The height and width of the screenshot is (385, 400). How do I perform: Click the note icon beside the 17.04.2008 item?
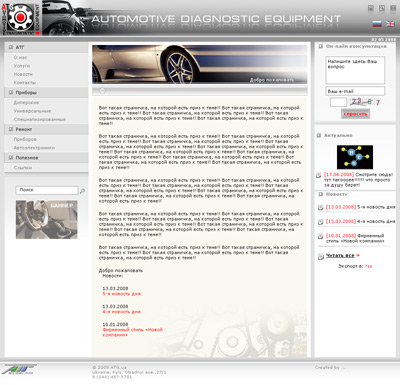tap(319, 175)
